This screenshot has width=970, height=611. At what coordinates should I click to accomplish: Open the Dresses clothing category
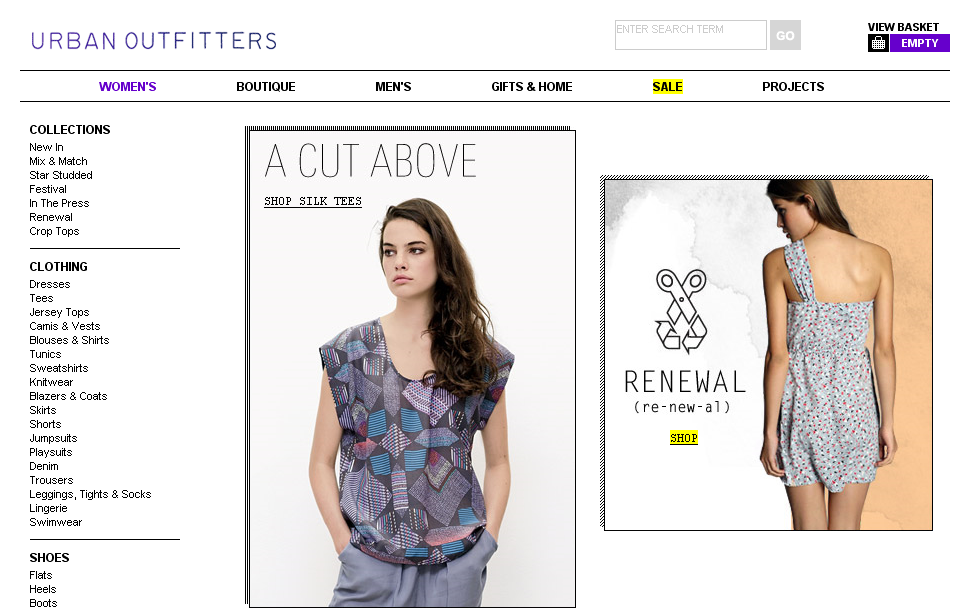[49, 284]
